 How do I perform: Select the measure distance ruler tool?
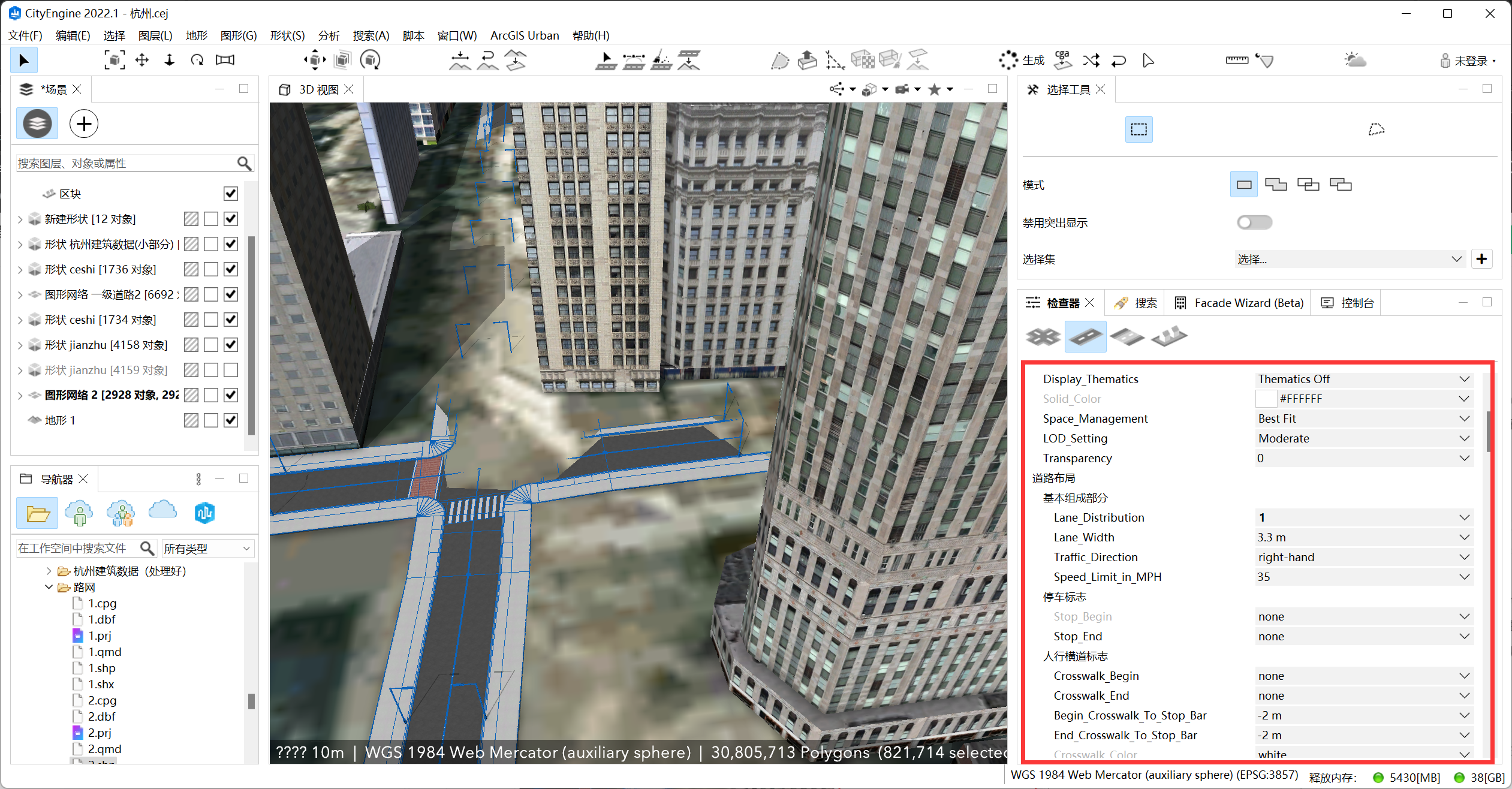click(1236, 60)
